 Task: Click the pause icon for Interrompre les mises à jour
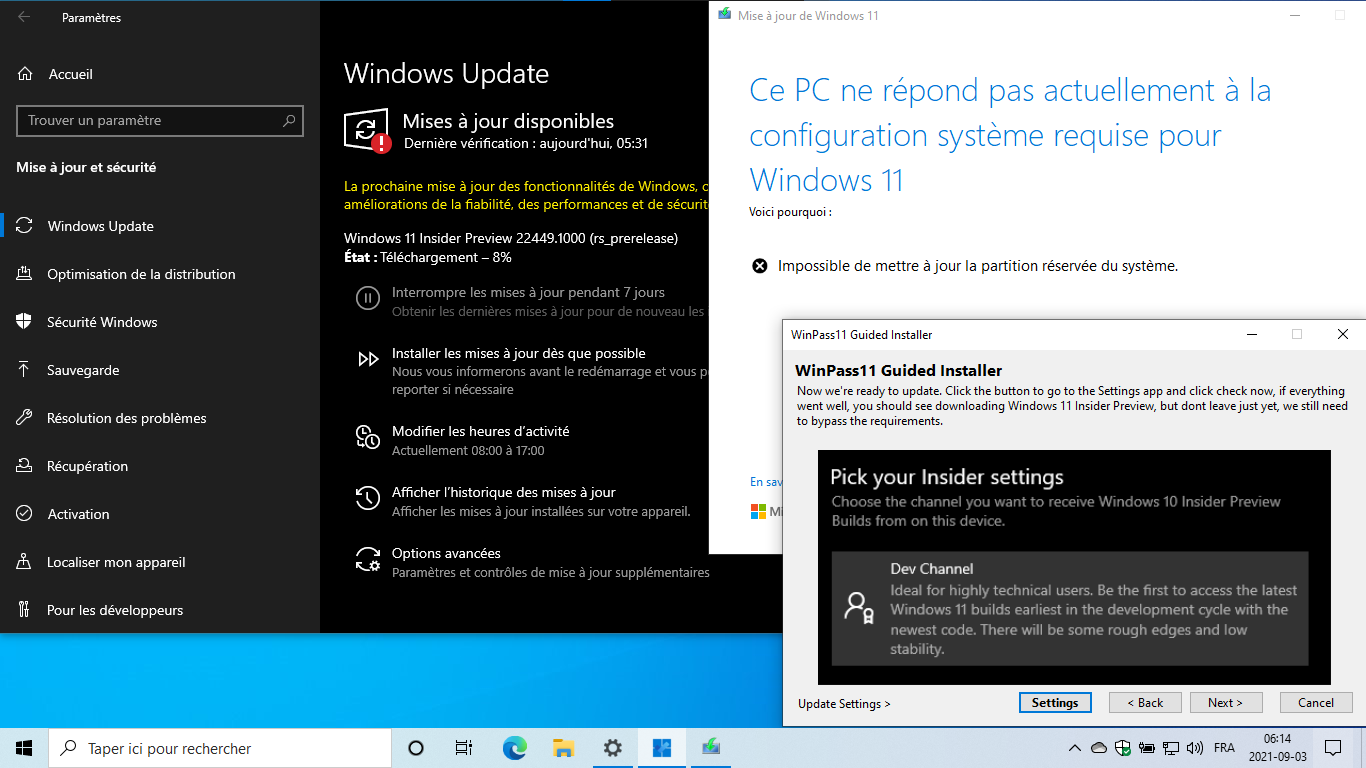[x=368, y=298]
